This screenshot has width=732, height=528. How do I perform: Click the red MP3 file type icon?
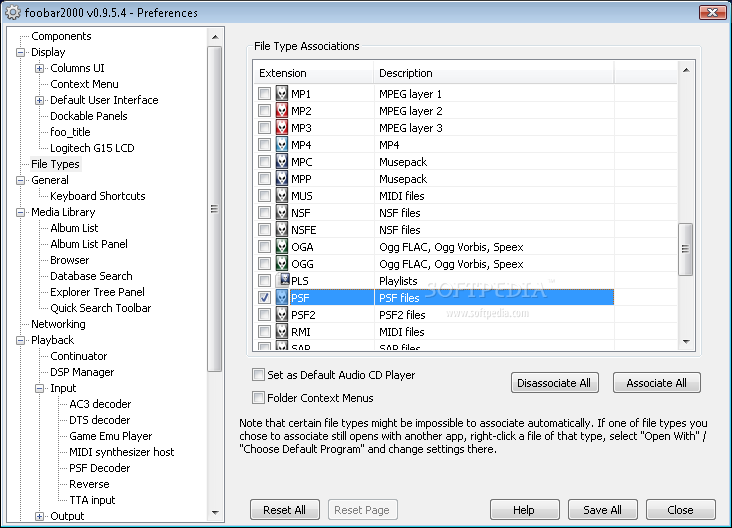click(x=282, y=127)
